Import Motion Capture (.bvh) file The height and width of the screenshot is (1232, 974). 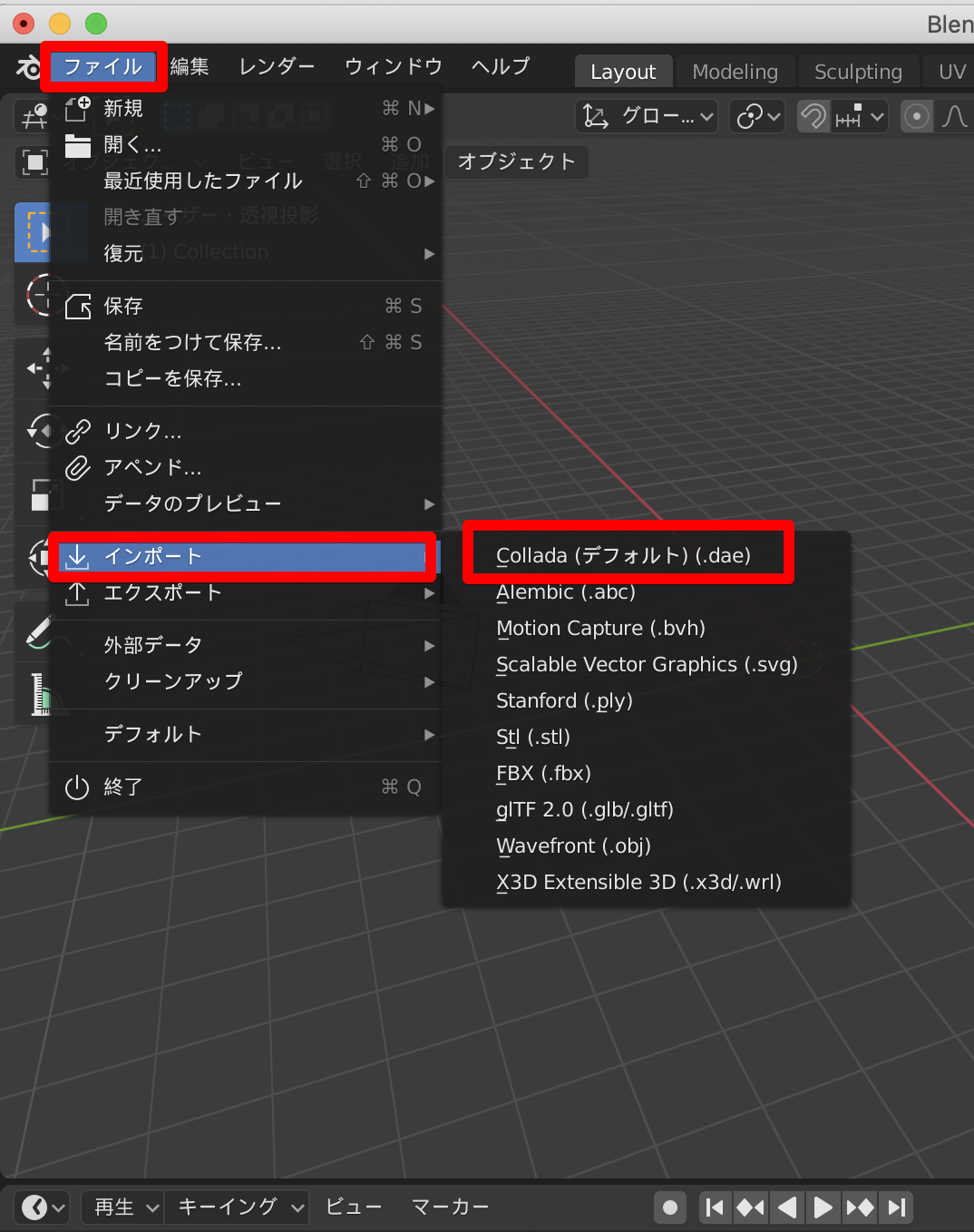click(646, 628)
